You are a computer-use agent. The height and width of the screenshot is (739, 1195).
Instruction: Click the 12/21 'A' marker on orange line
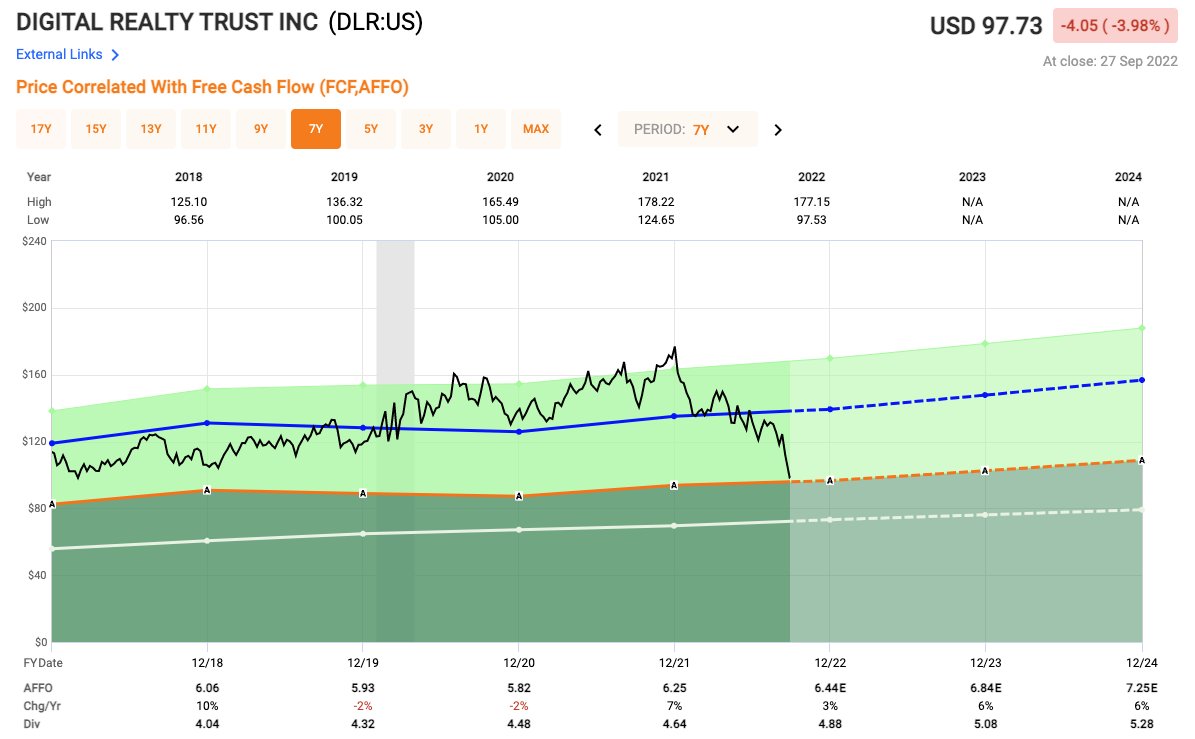point(674,485)
